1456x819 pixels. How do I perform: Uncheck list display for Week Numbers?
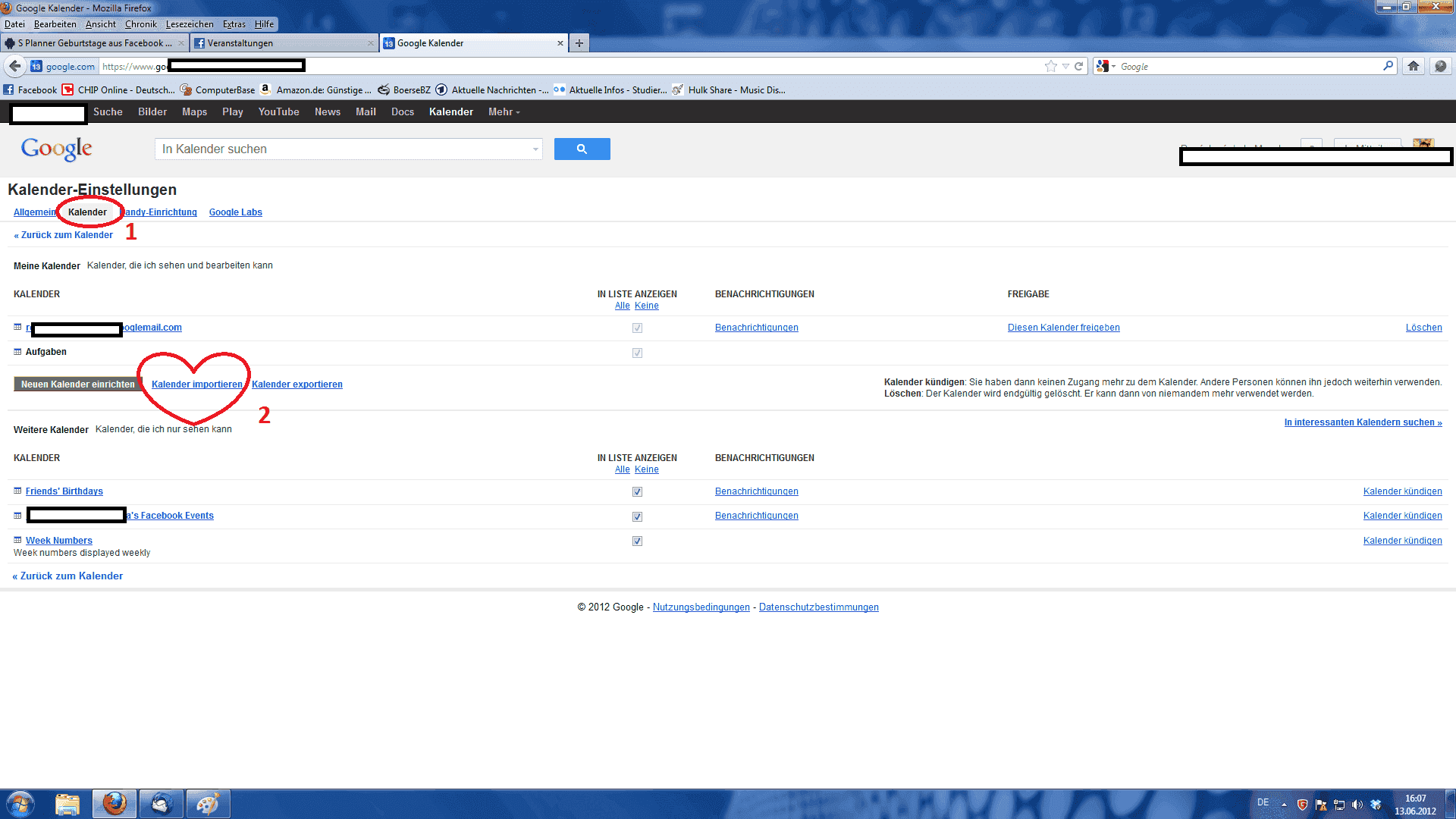[x=637, y=541]
